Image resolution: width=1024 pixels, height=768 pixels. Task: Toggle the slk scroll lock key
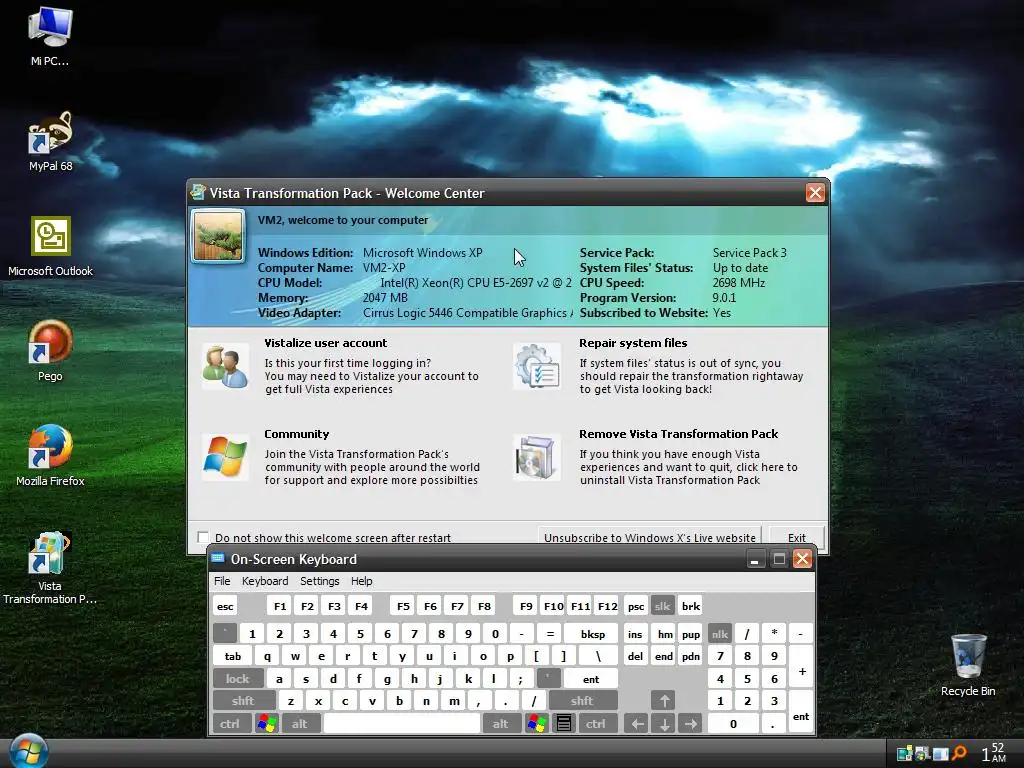point(662,606)
